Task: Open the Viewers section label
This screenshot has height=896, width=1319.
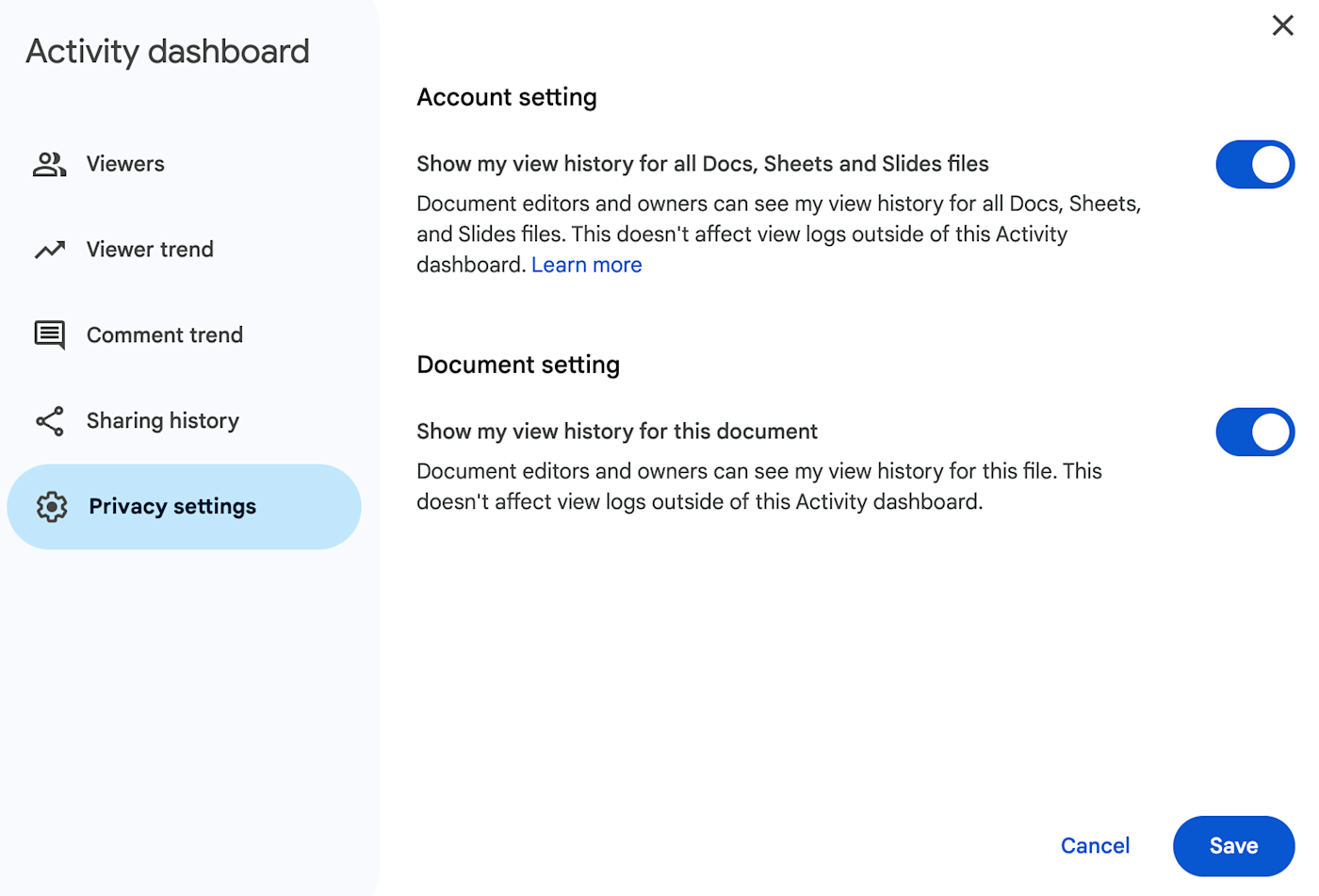Action: click(x=125, y=164)
